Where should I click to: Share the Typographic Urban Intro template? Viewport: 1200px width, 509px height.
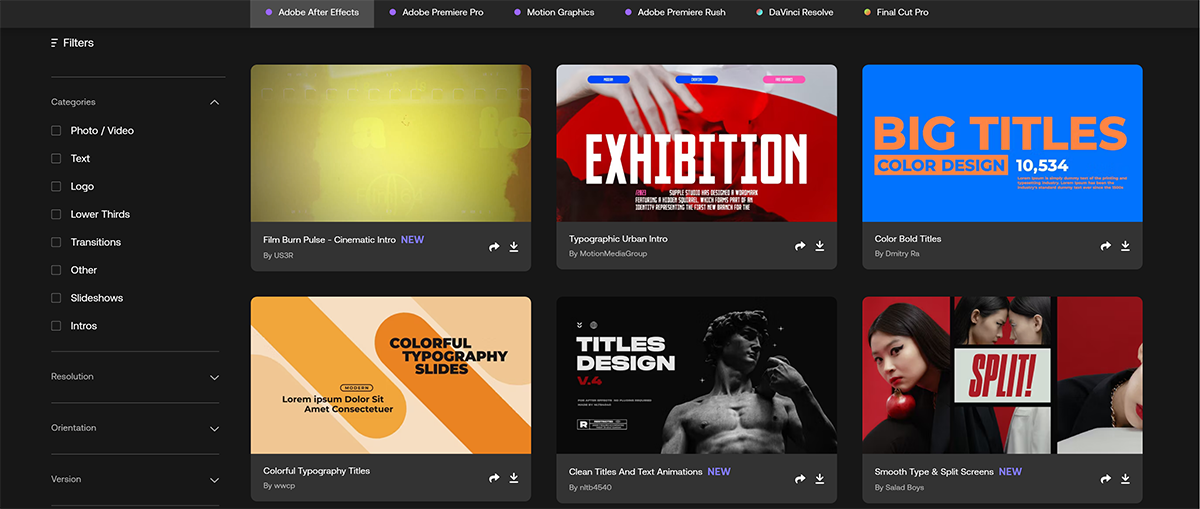800,246
